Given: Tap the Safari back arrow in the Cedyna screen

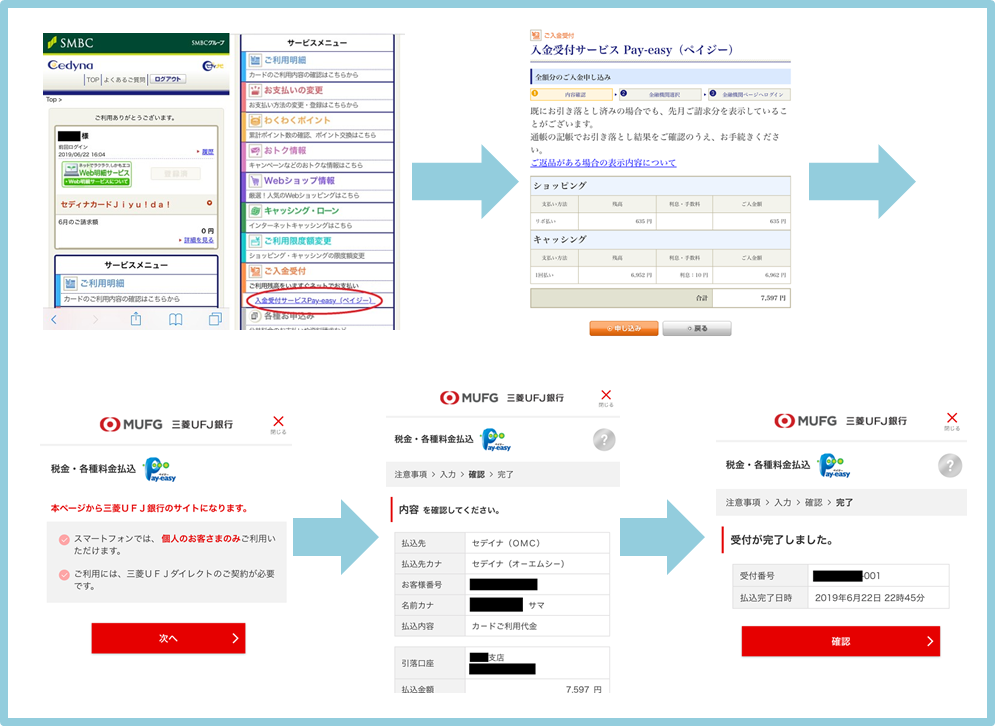Looking at the screenshot, I should tap(54, 319).
